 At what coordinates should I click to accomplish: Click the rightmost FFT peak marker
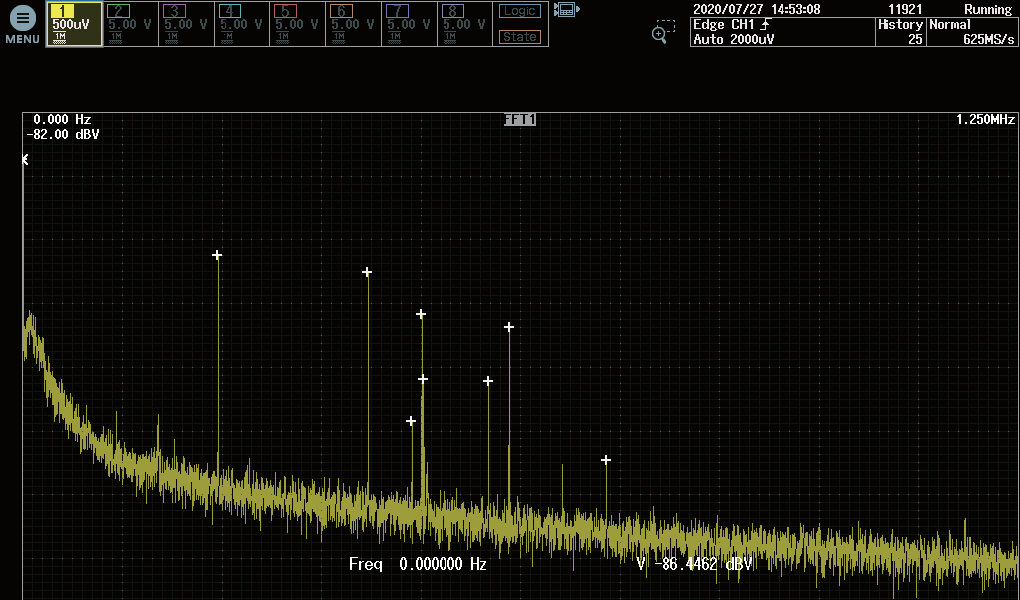(x=606, y=460)
